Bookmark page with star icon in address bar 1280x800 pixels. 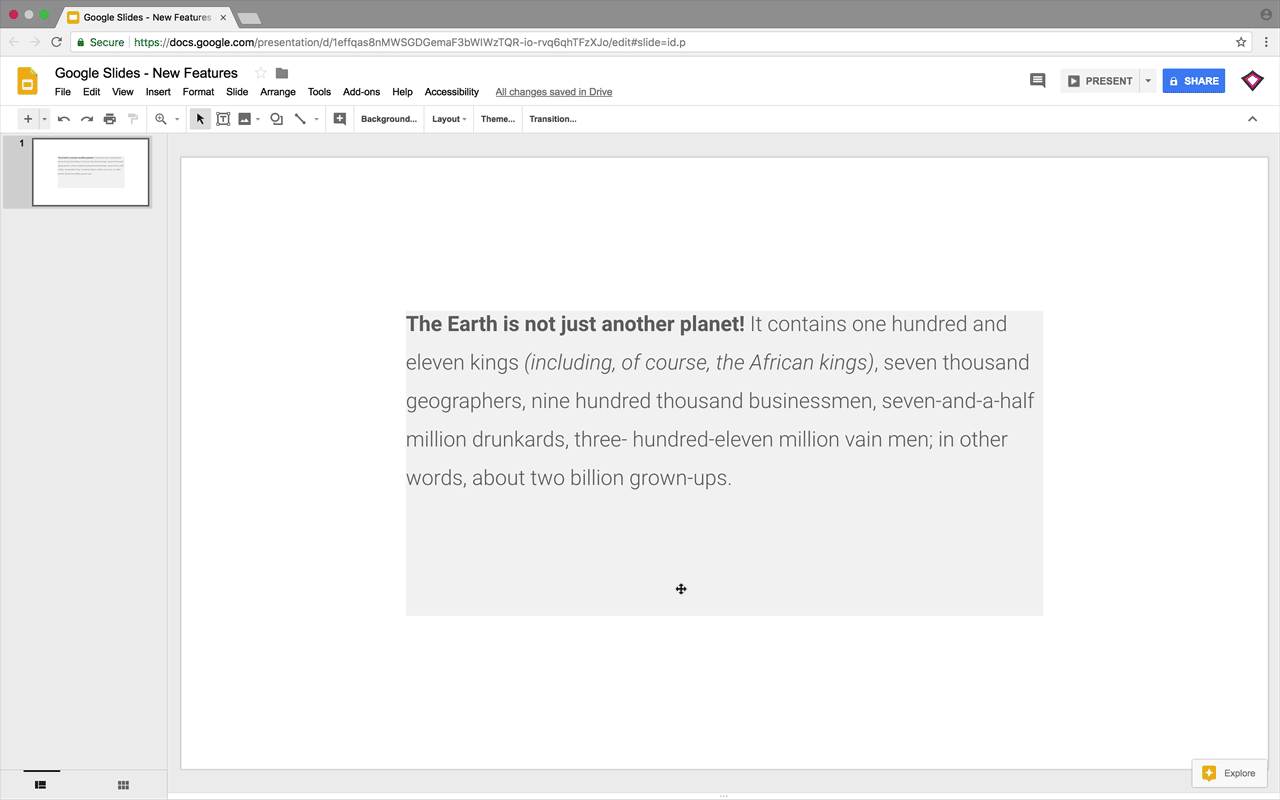tap(1241, 42)
